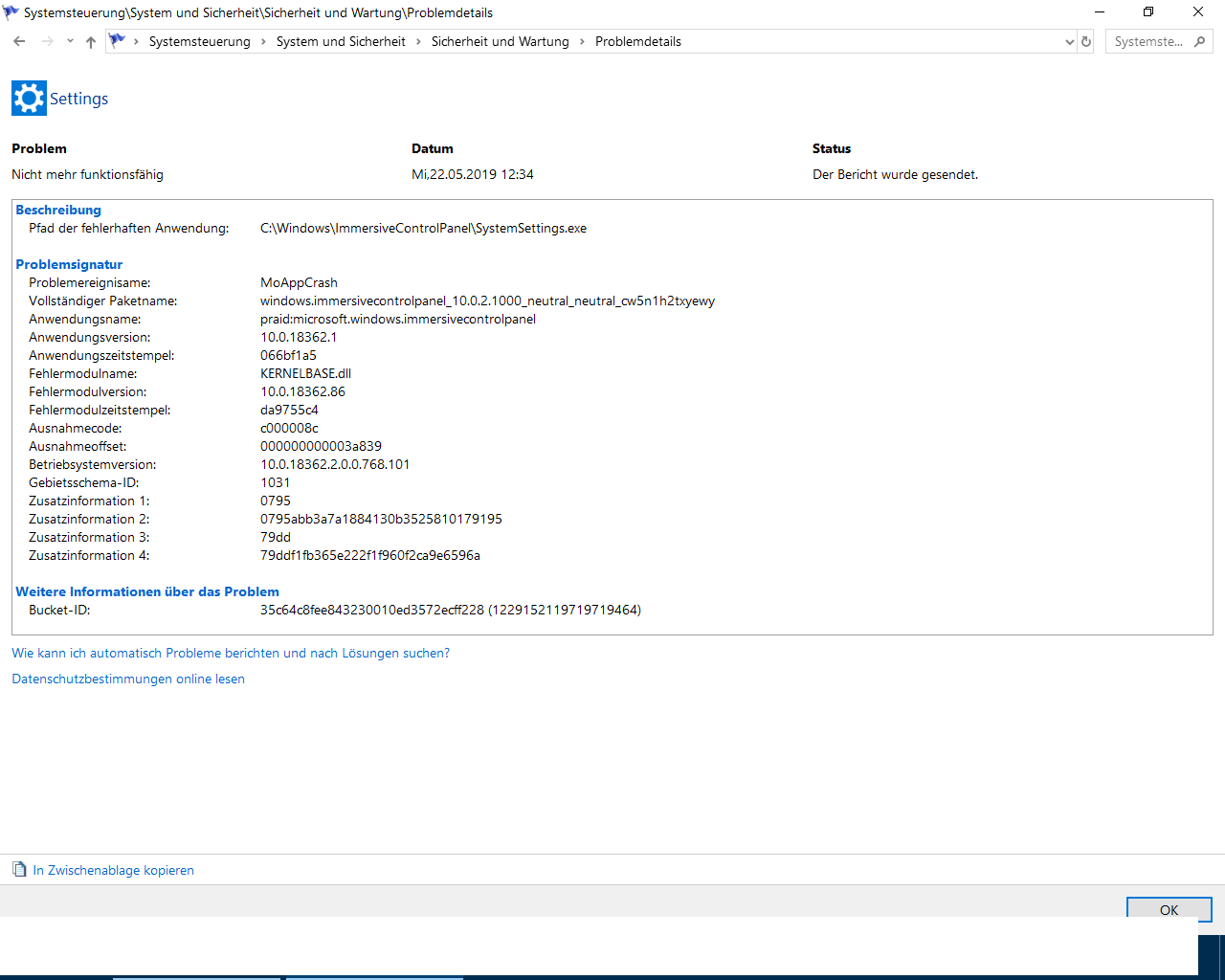
Task: Click the Ausnahmecode label
Action: pos(75,428)
